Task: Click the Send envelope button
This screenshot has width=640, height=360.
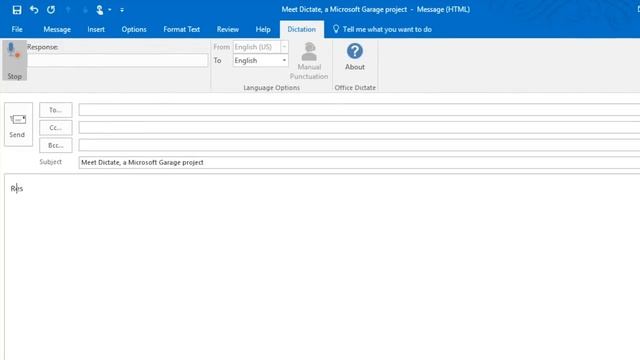Action: coord(18,124)
